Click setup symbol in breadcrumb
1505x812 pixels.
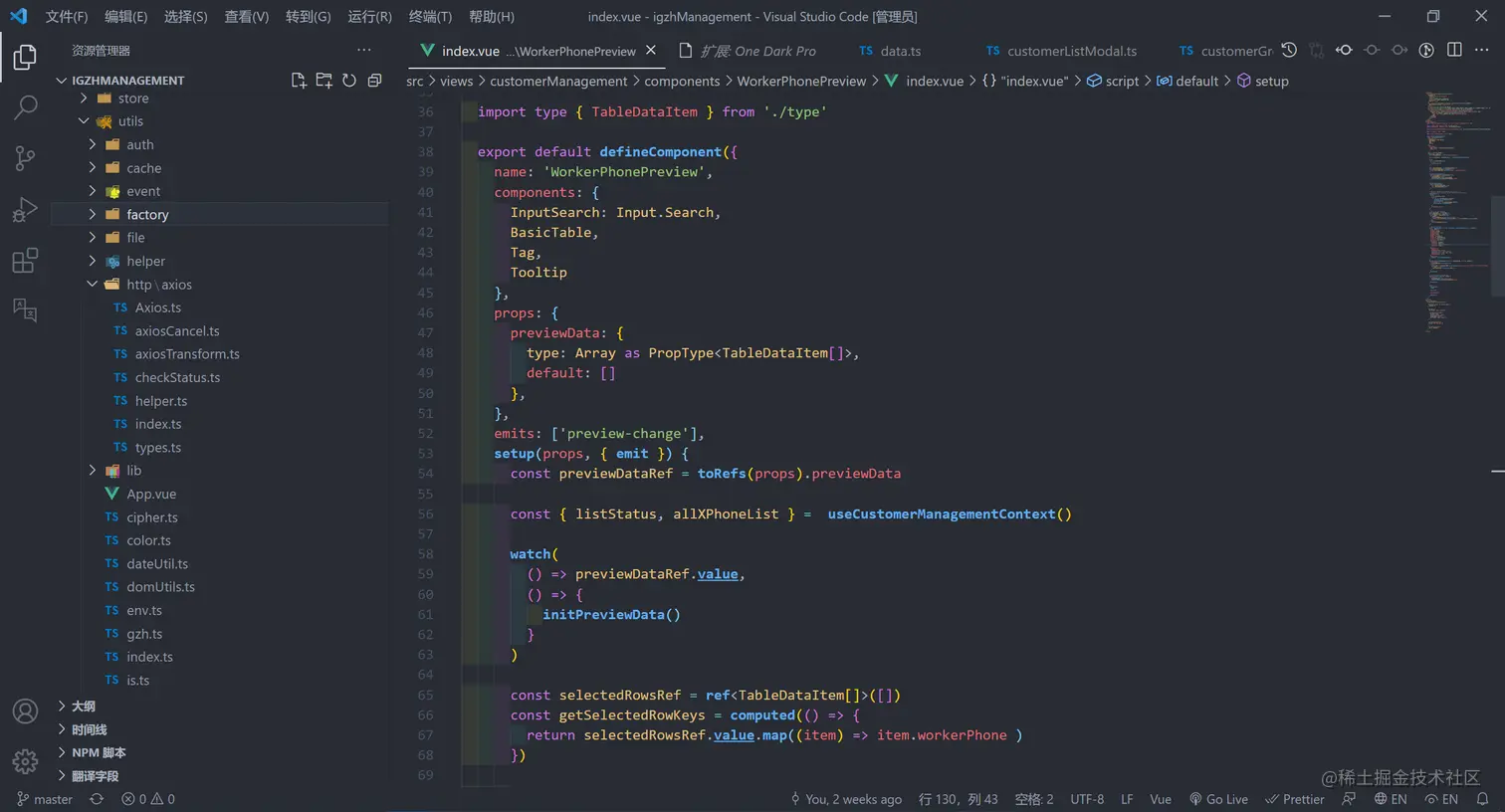(1262, 82)
